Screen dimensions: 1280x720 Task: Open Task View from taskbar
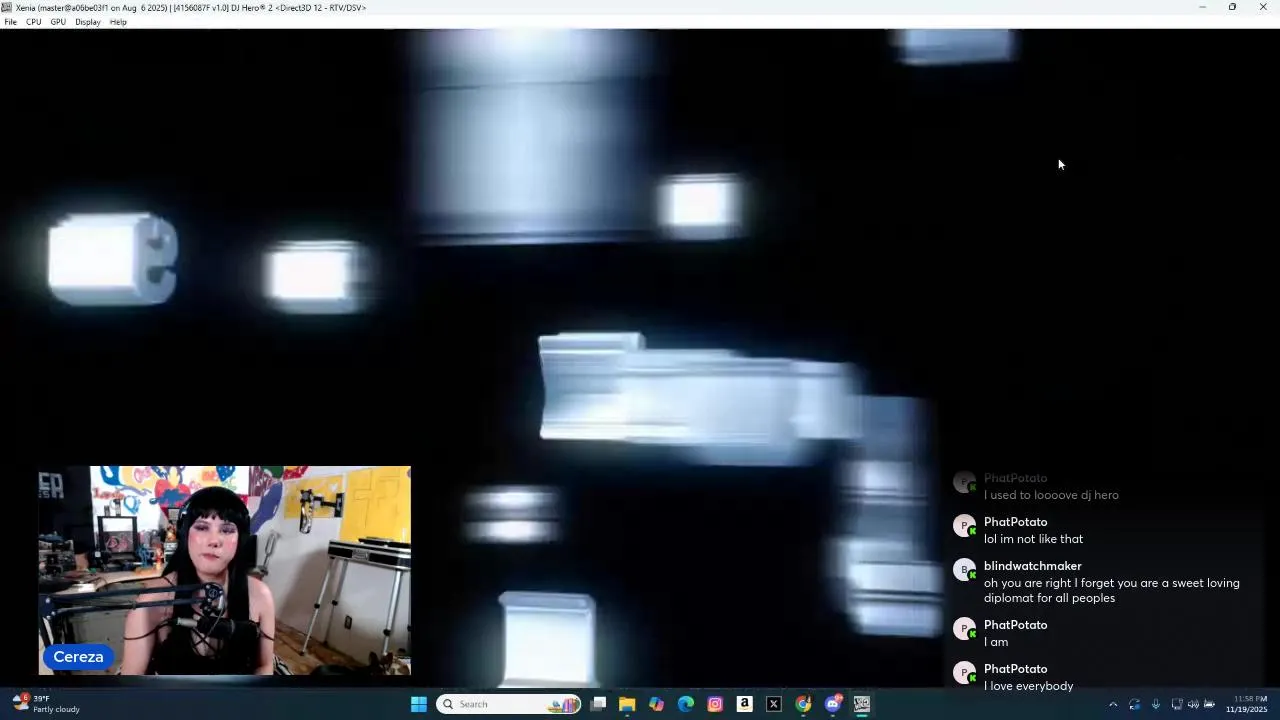click(598, 704)
